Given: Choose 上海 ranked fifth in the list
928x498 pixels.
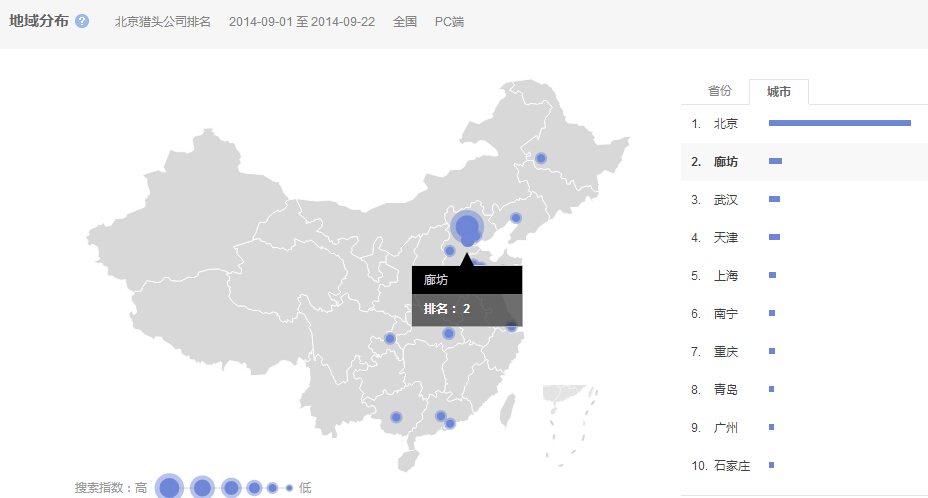Looking at the screenshot, I should pos(726,276).
